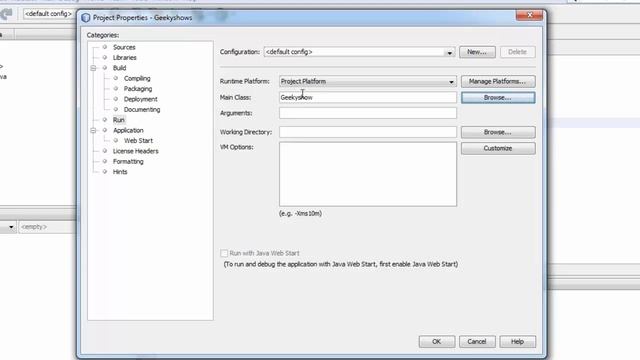The width and height of the screenshot is (640, 360).
Task: Open the Web Start category
Action: [x=138, y=141]
